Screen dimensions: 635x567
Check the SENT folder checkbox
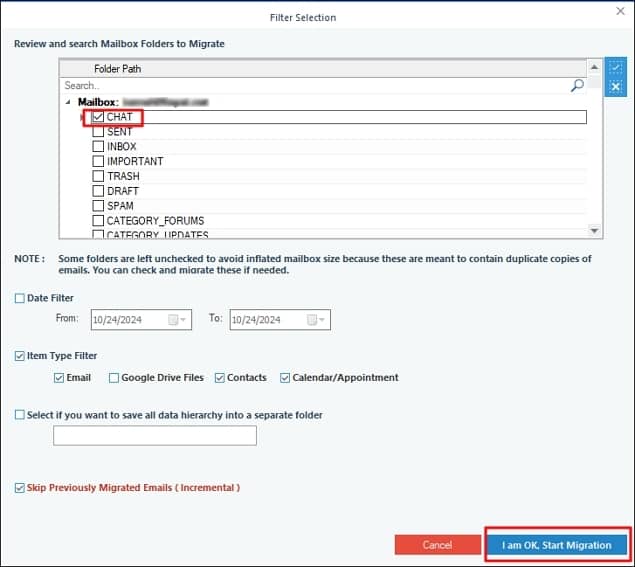click(98, 132)
